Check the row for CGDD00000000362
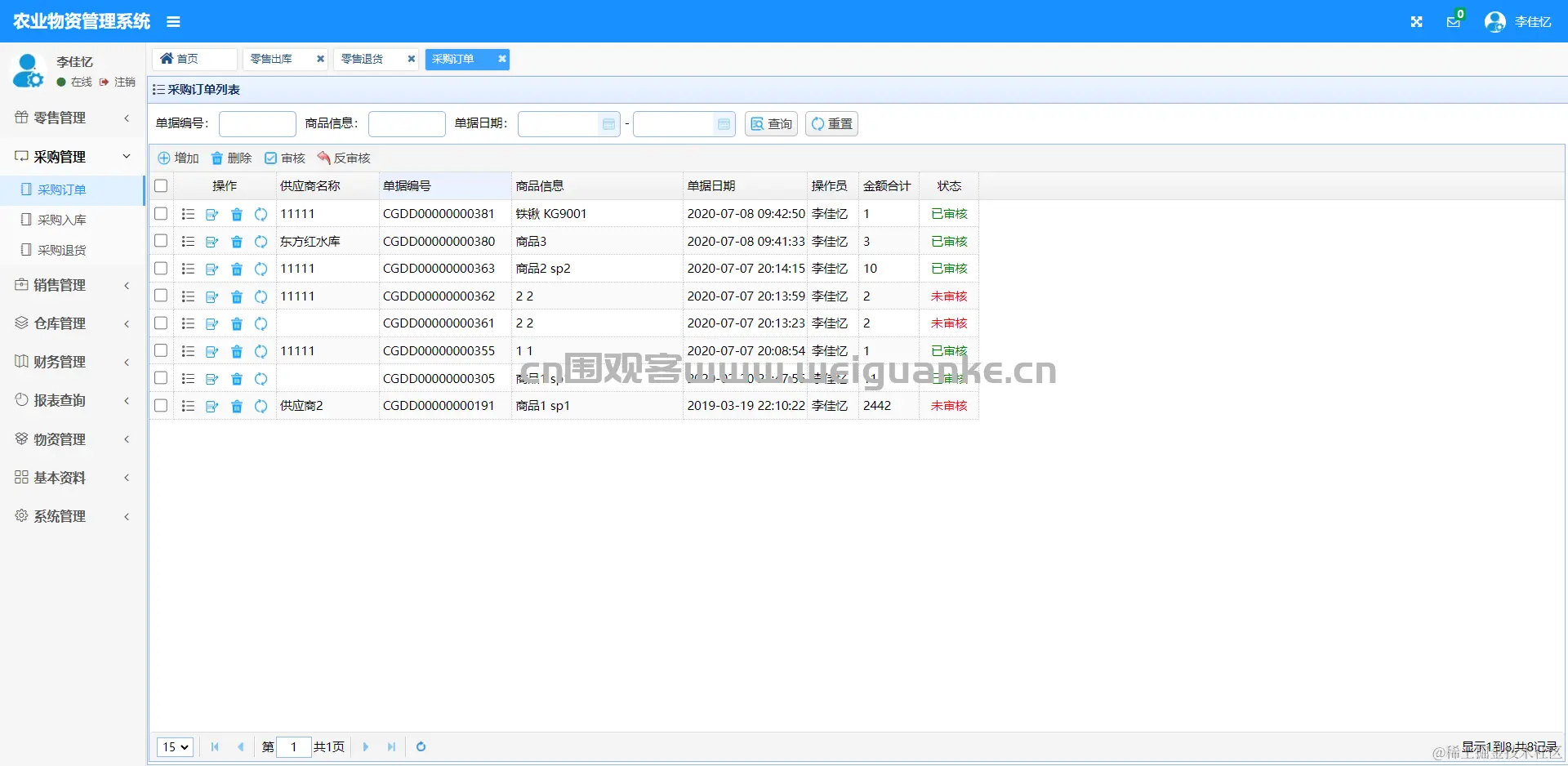Image resolution: width=1568 pixels, height=766 pixels. (x=161, y=296)
